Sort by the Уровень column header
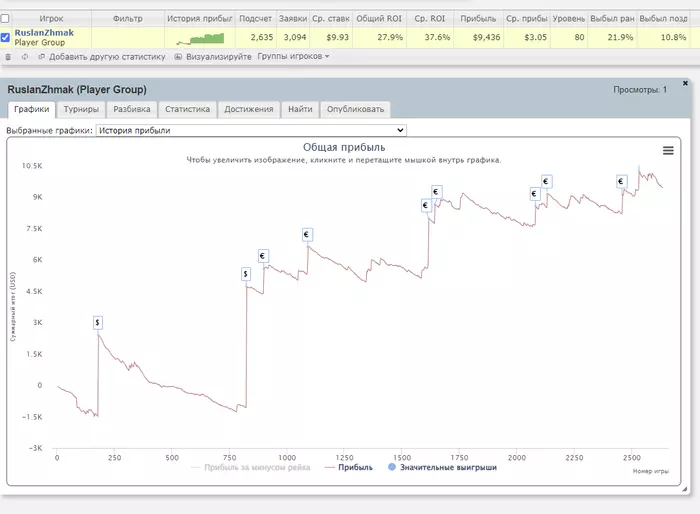 click(x=569, y=19)
